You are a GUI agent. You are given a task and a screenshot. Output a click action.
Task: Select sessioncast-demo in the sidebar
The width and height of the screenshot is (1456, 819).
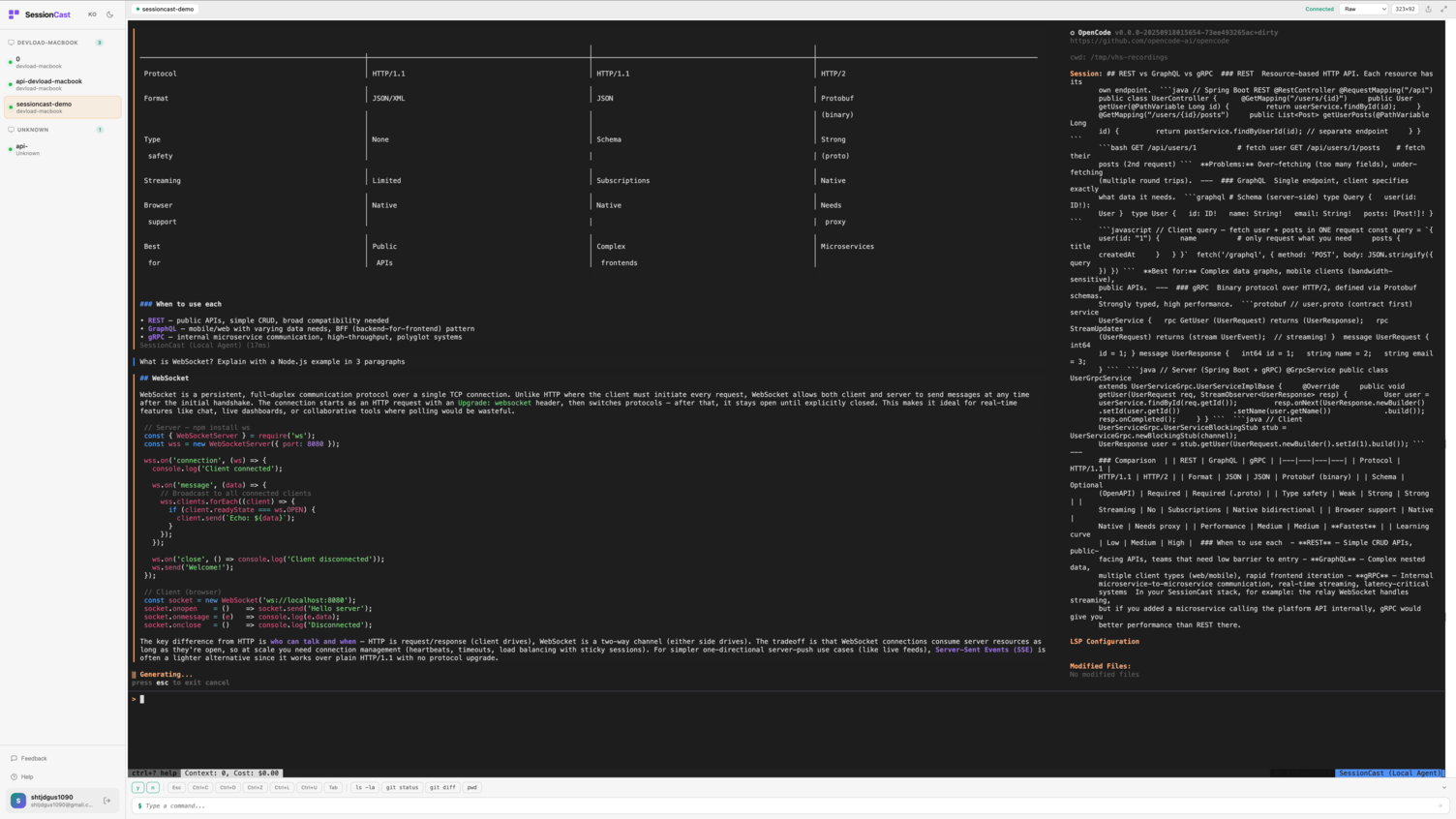coord(63,106)
